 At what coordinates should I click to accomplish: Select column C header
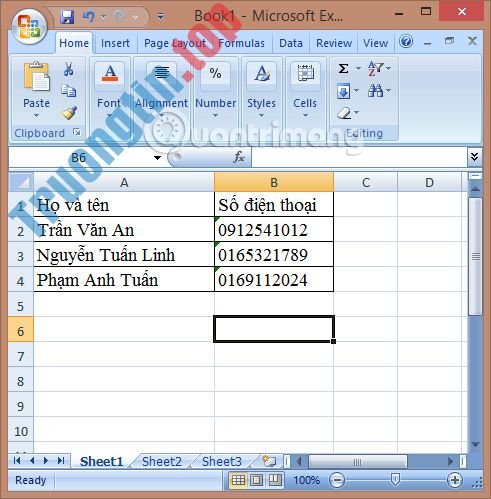coord(366,183)
